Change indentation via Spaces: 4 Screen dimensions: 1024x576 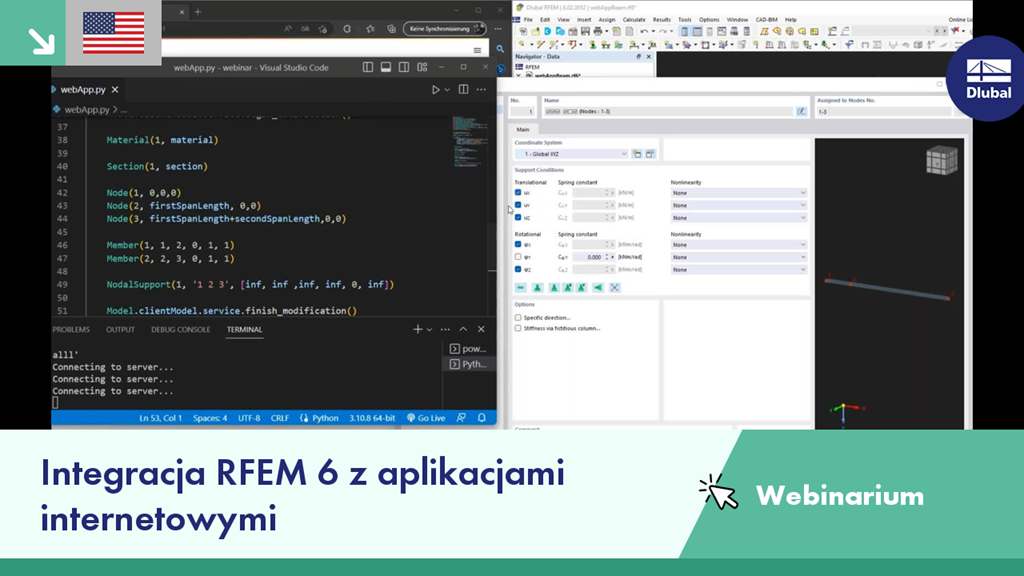[210, 418]
